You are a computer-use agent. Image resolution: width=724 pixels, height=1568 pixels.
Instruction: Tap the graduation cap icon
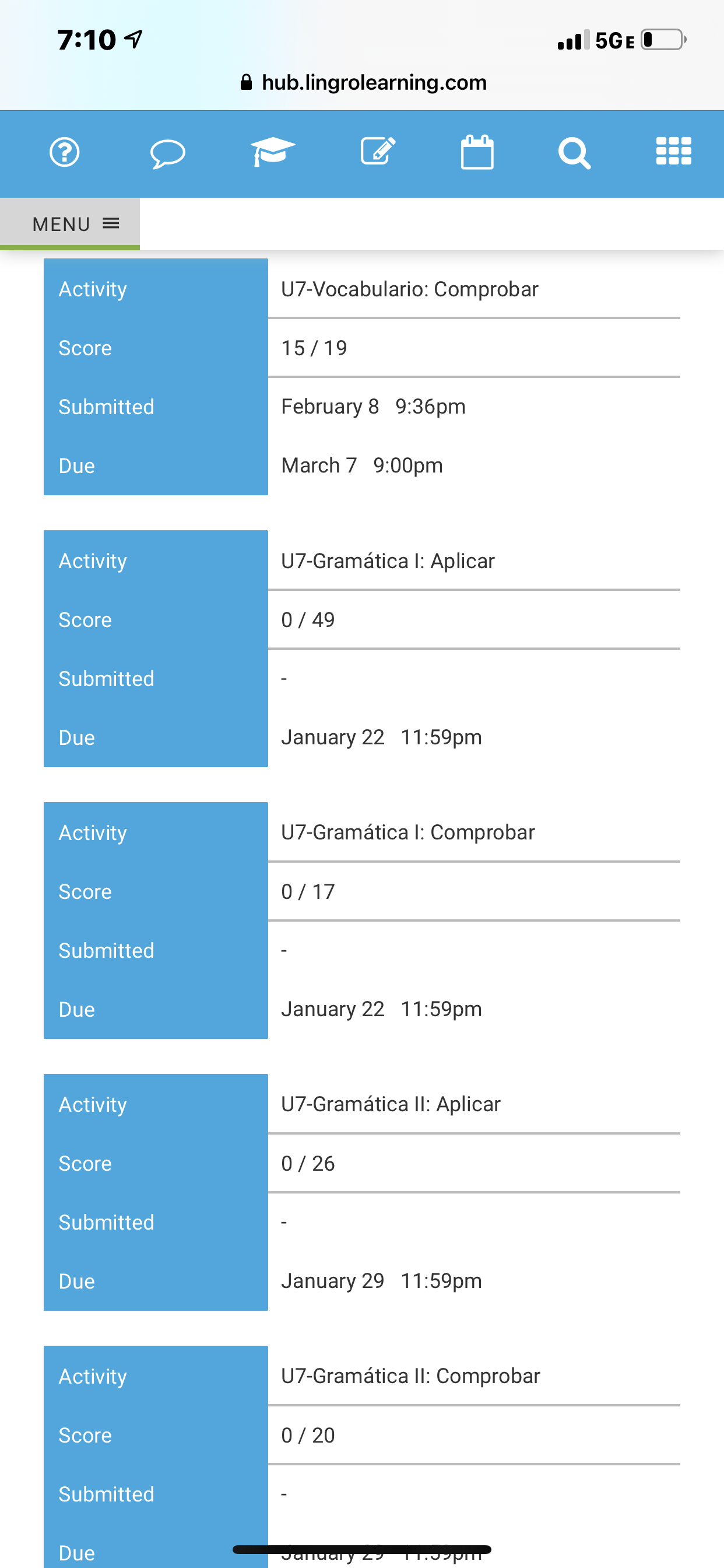click(273, 152)
